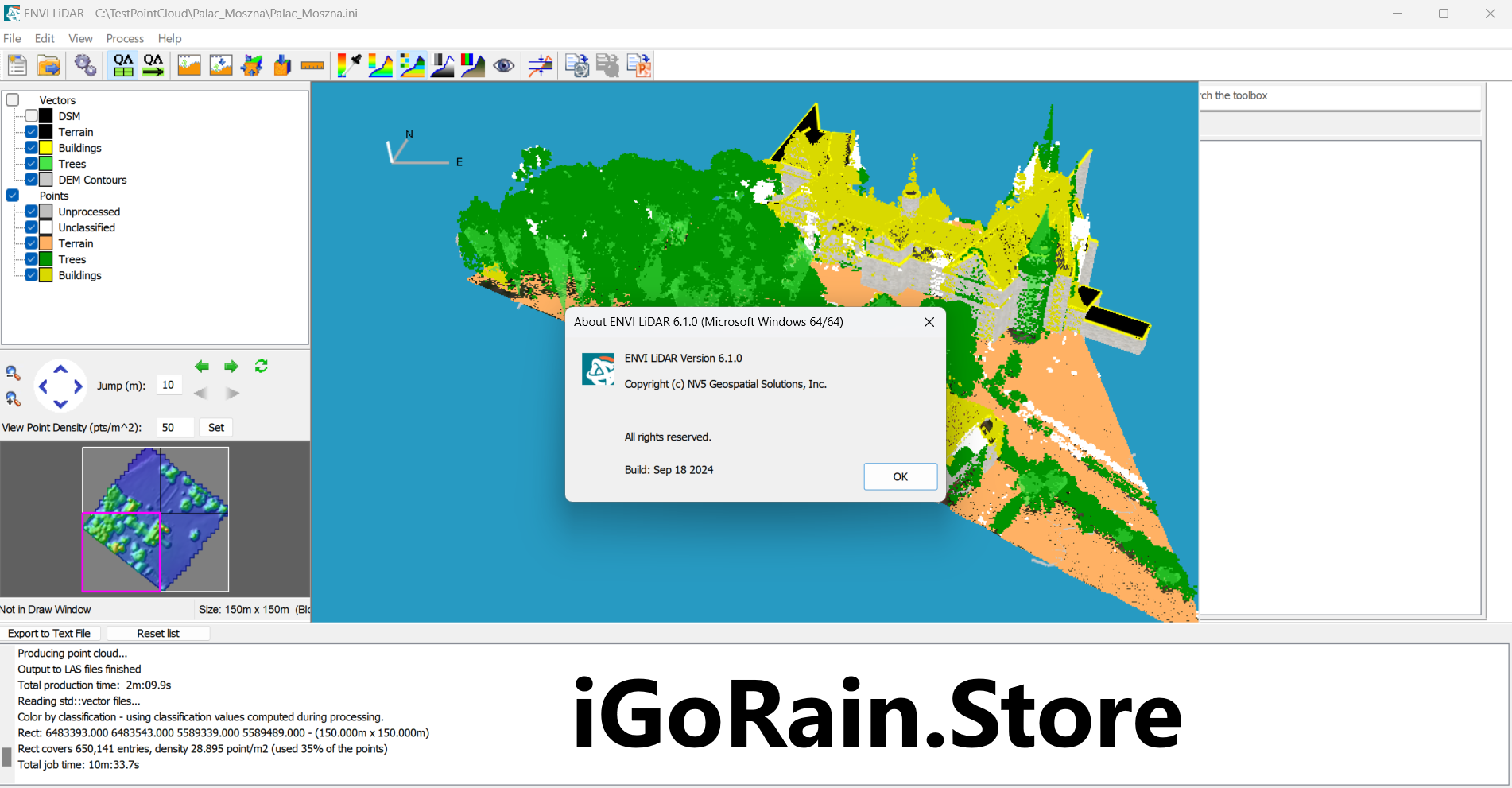Open the Preferences gears icon
The width and height of the screenshot is (1512, 788).
pyautogui.click(x=85, y=65)
